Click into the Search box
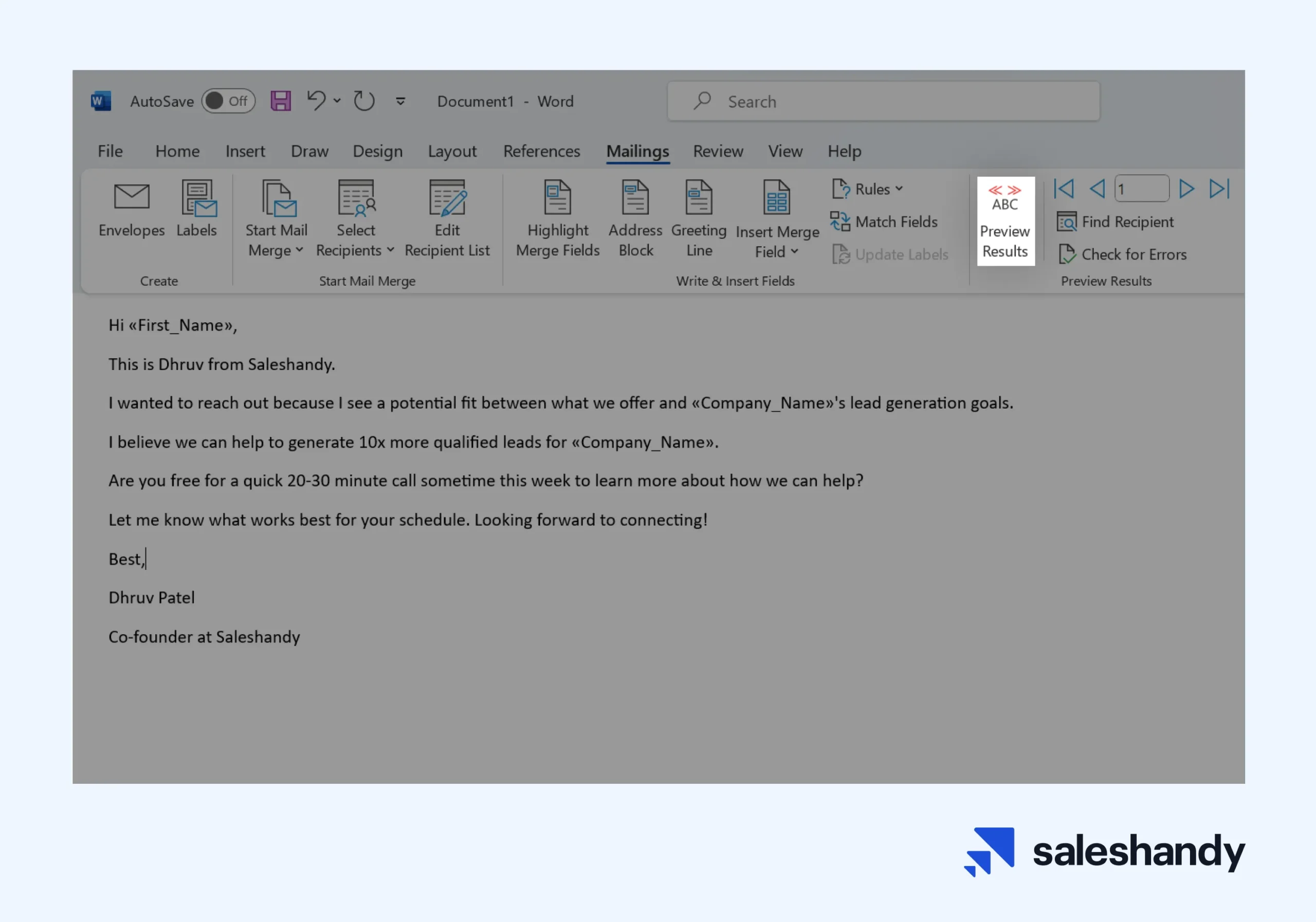This screenshot has width=1316, height=922. 883,101
